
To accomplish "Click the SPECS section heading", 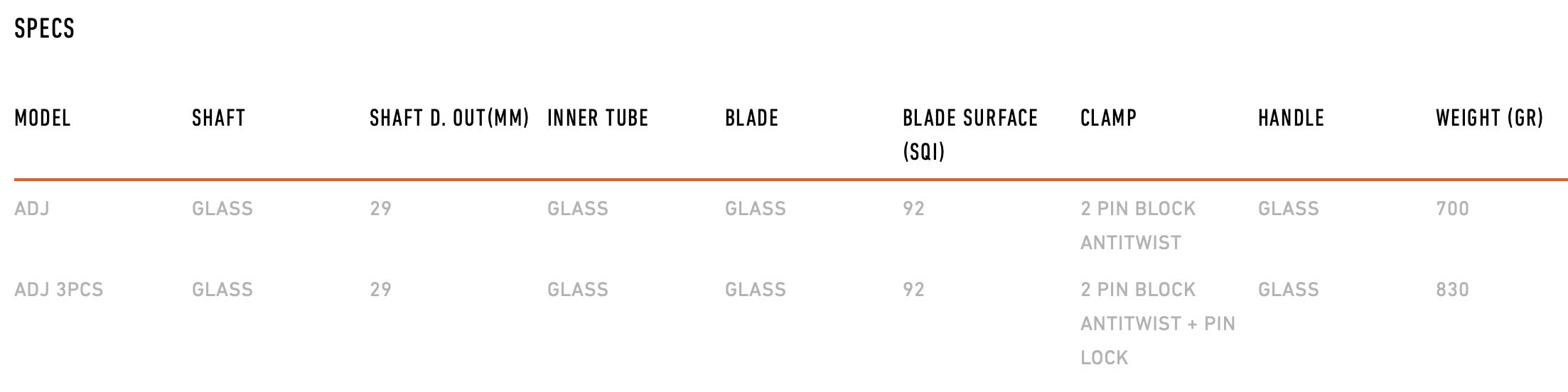I will [44, 28].
